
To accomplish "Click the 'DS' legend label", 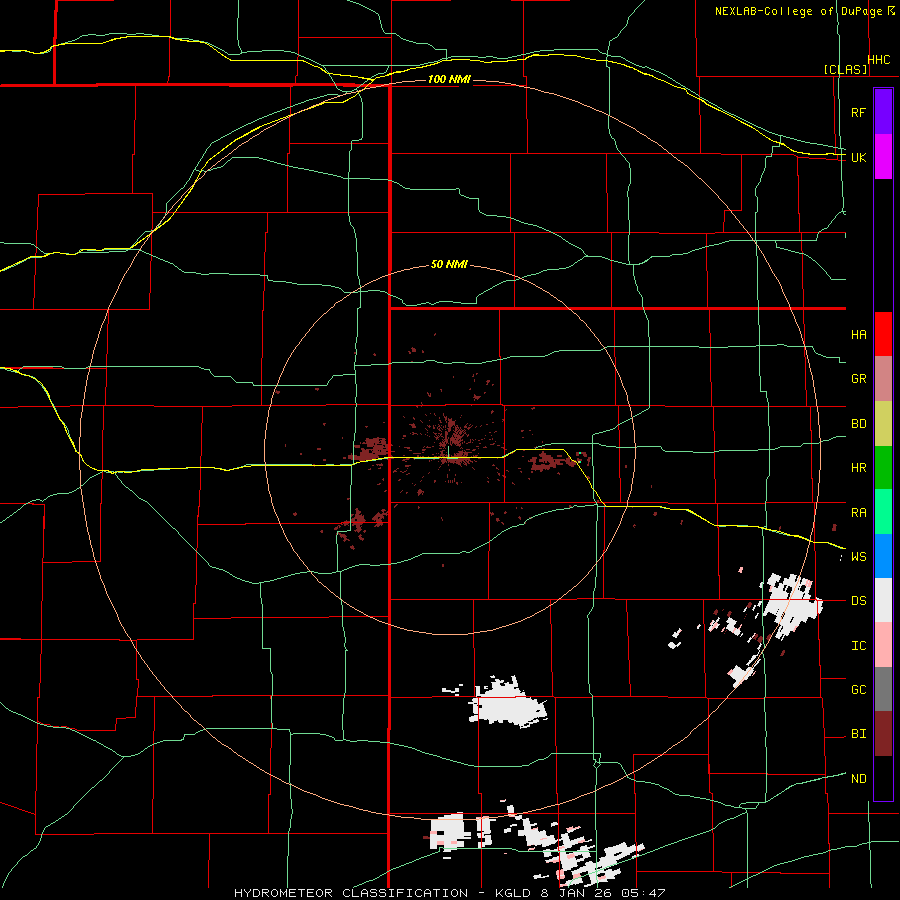I will 858,601.
